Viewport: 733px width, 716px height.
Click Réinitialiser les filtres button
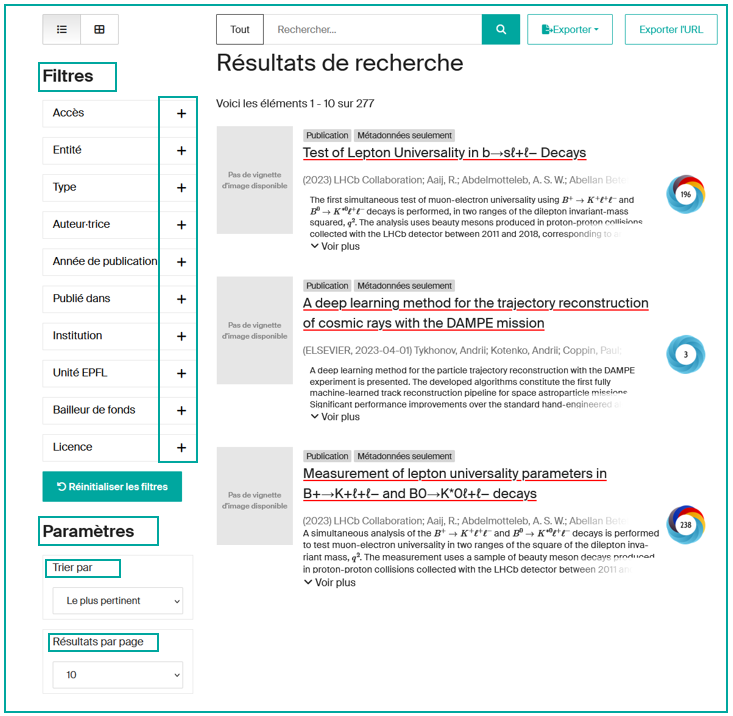tap(112, 487)
